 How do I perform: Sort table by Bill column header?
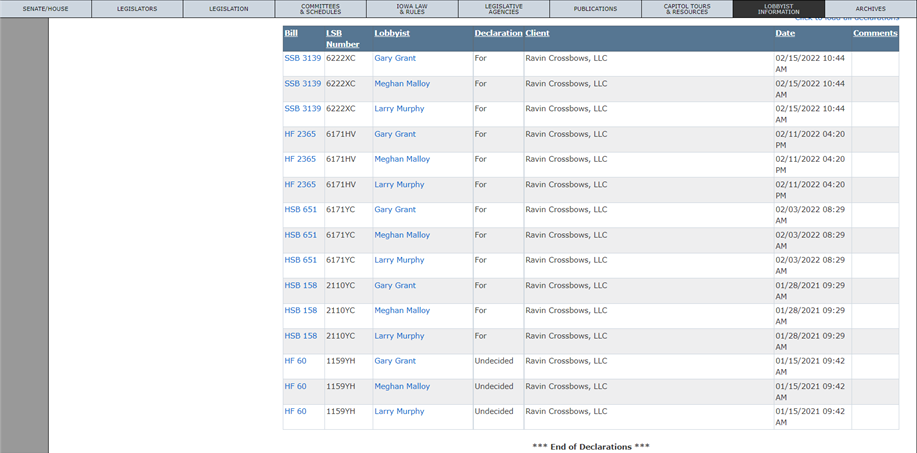291,33
